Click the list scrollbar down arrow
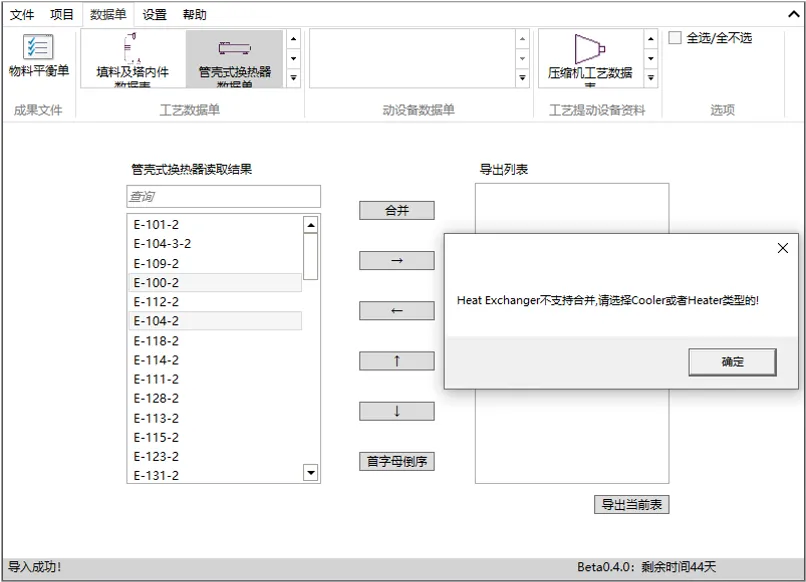 click(310, 472)
